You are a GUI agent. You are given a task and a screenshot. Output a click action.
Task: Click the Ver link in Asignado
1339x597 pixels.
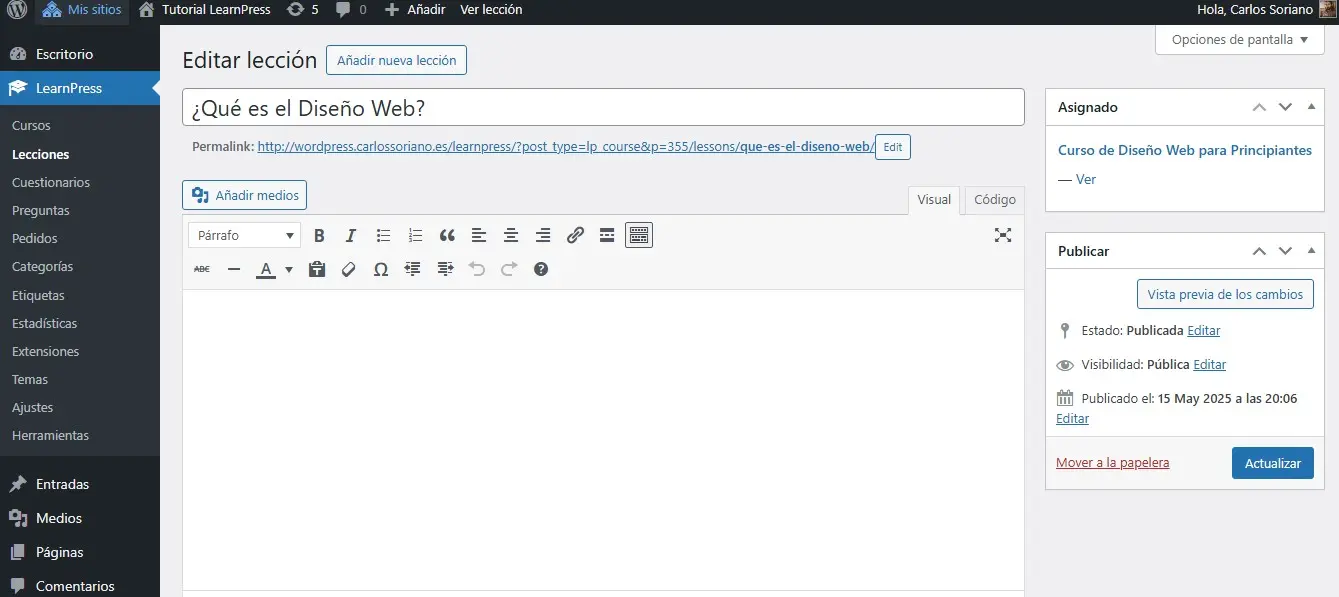1086,179
